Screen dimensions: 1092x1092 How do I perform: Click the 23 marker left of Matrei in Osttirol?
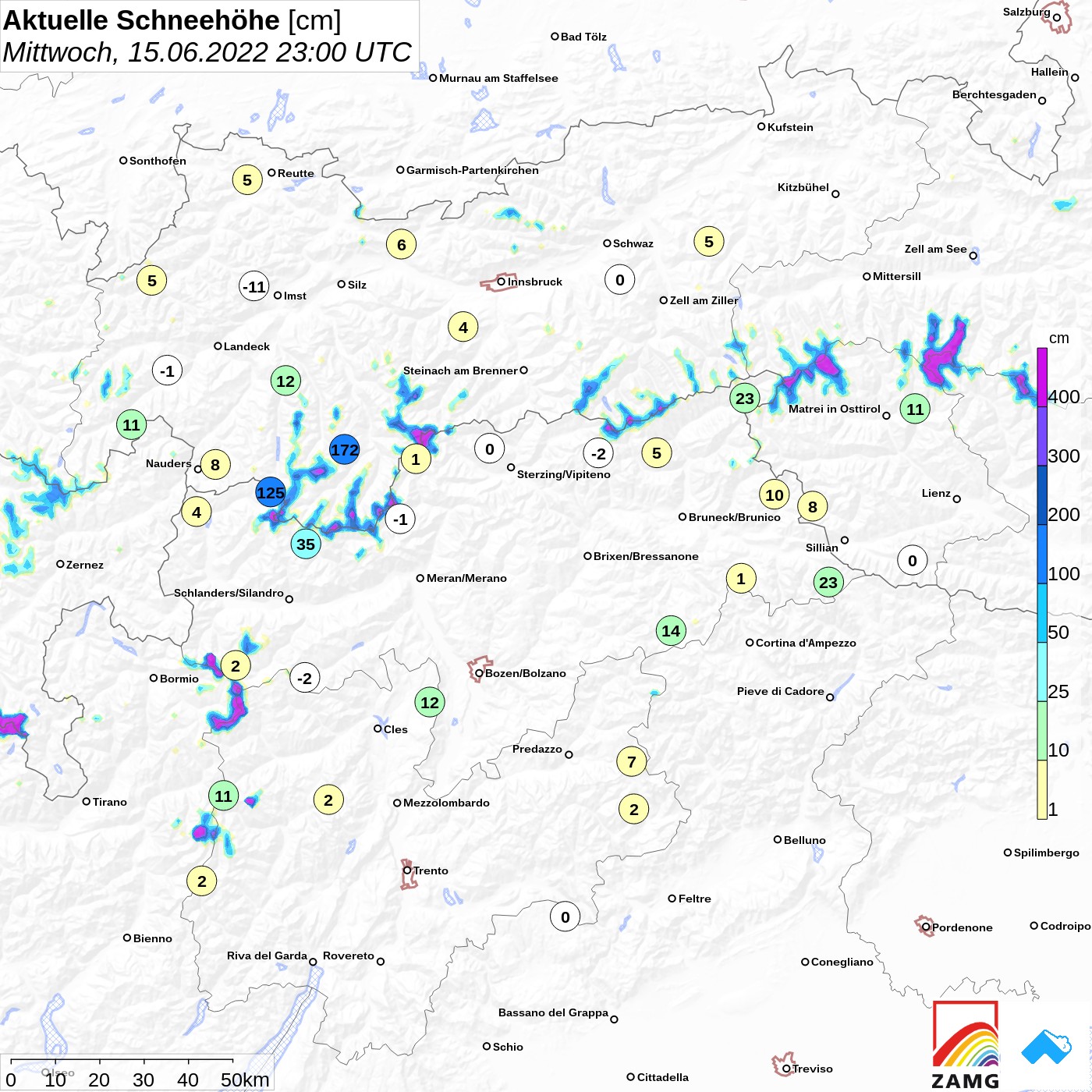745,399
